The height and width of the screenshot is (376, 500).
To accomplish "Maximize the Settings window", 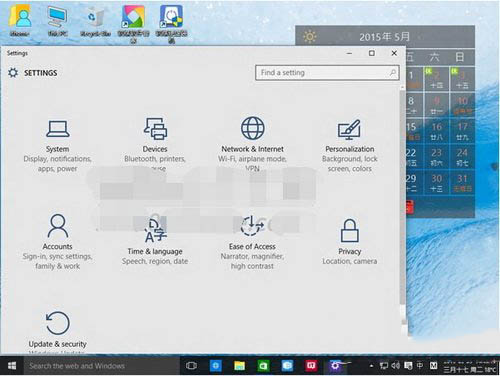I will pos(372,53).
